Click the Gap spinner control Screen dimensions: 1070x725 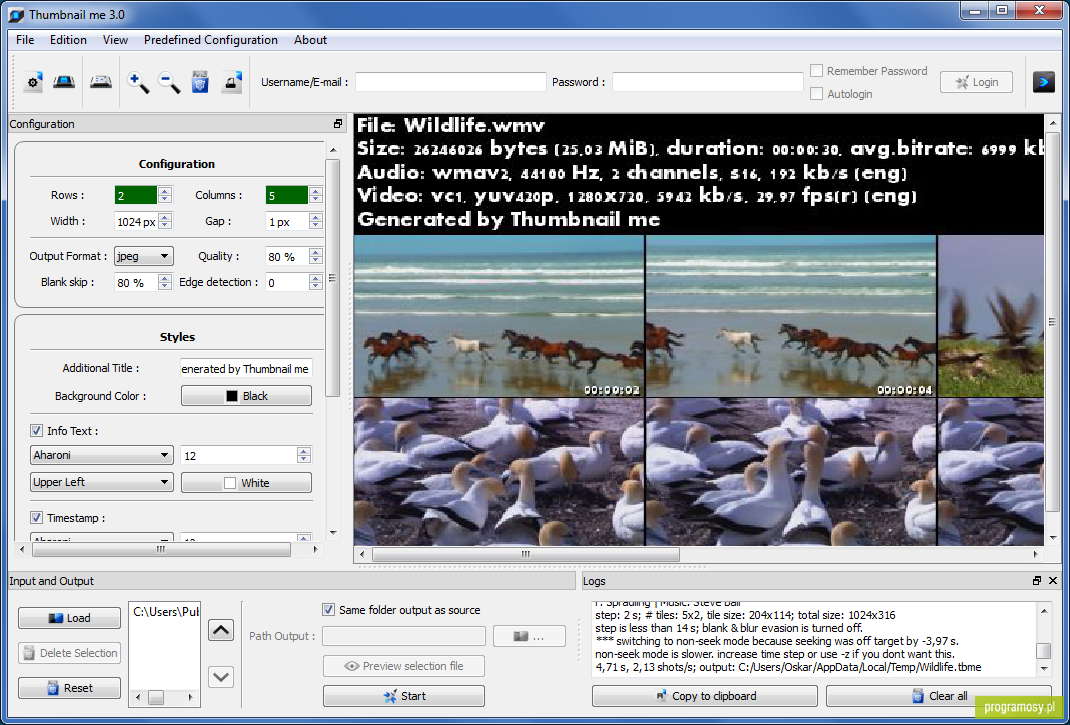pos(315,221)
